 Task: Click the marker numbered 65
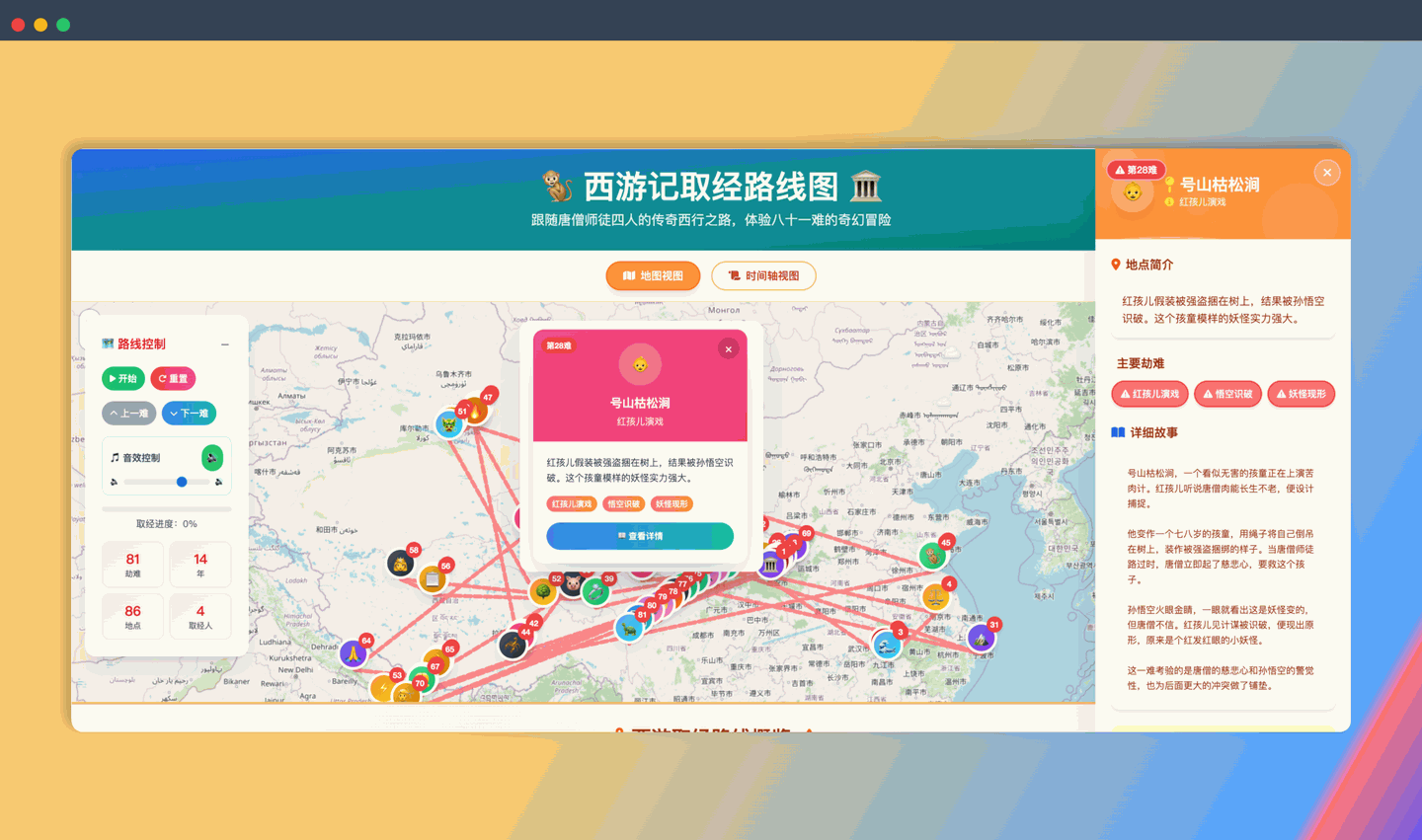click(x=436, y=661)
